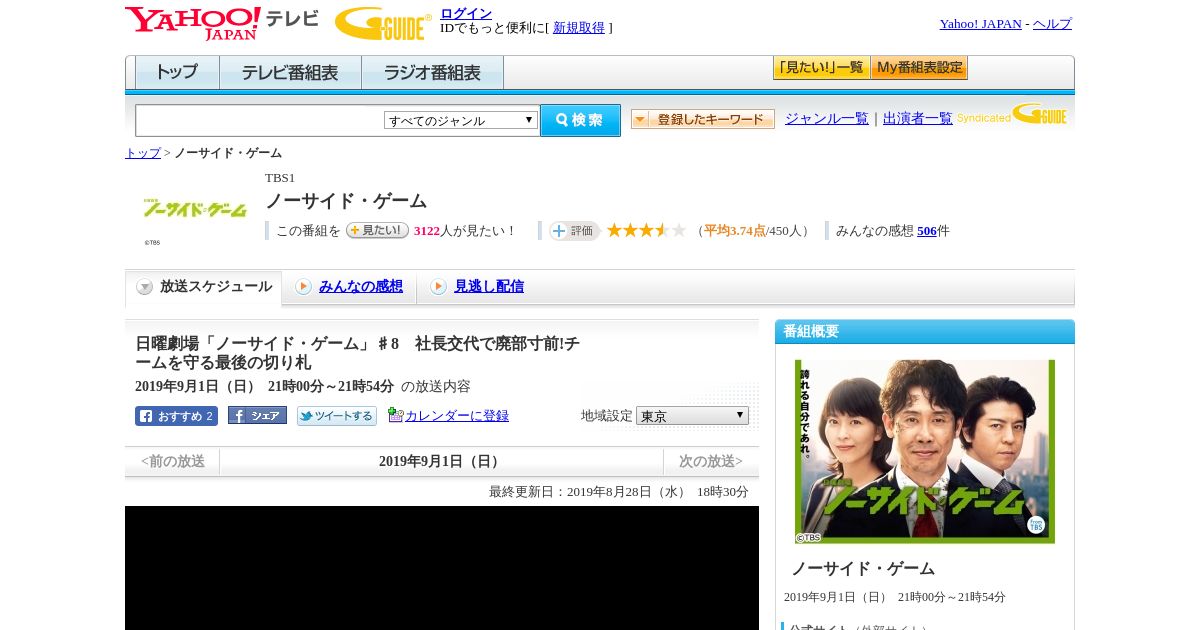Click the Syndicated G-Guide logo
Screen dimensions: 1200x630
(1012, 114)
